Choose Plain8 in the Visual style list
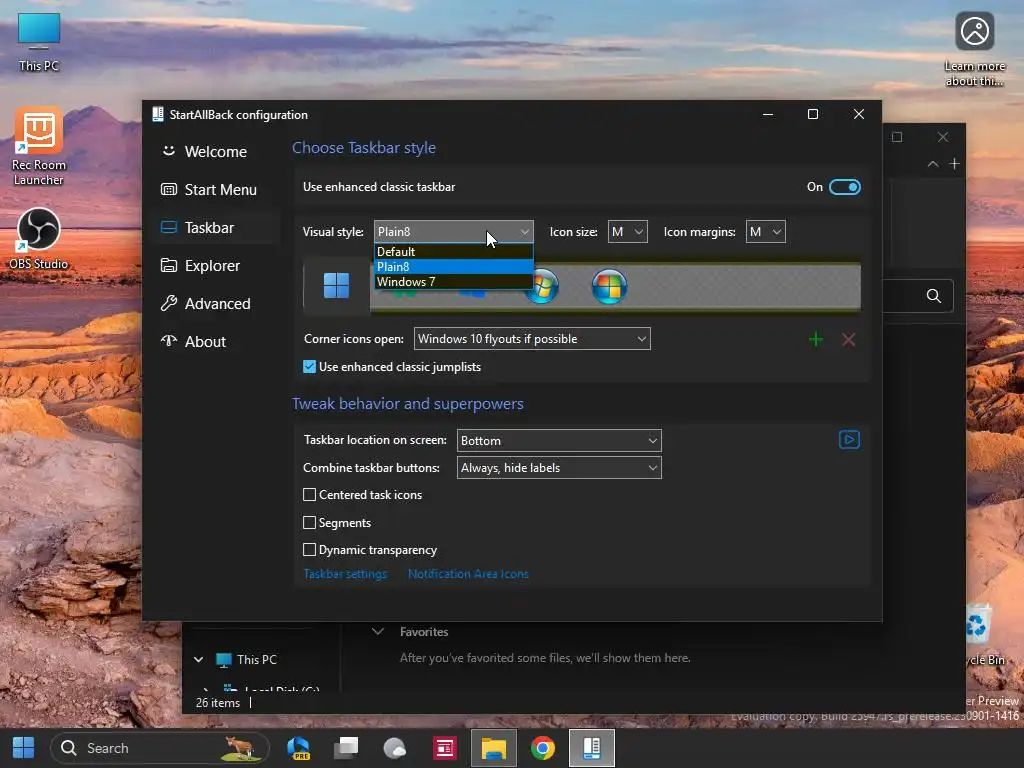This screenshot has height=768, width=1024. click(453, 266)
